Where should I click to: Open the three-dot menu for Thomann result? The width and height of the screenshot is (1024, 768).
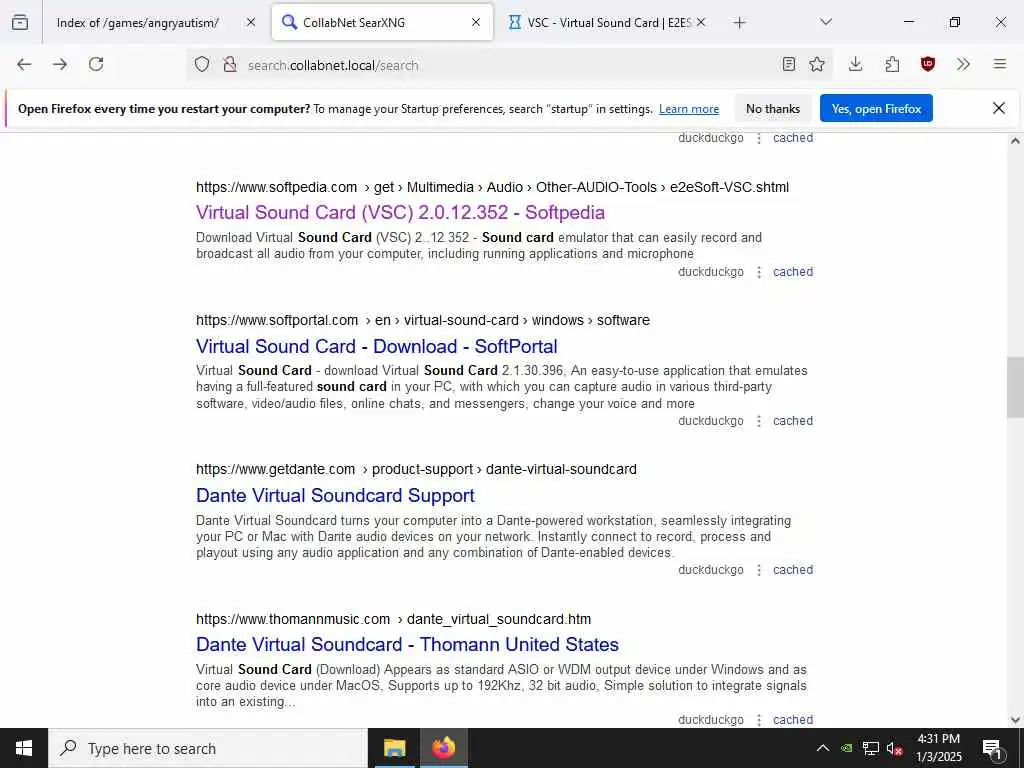759,720
